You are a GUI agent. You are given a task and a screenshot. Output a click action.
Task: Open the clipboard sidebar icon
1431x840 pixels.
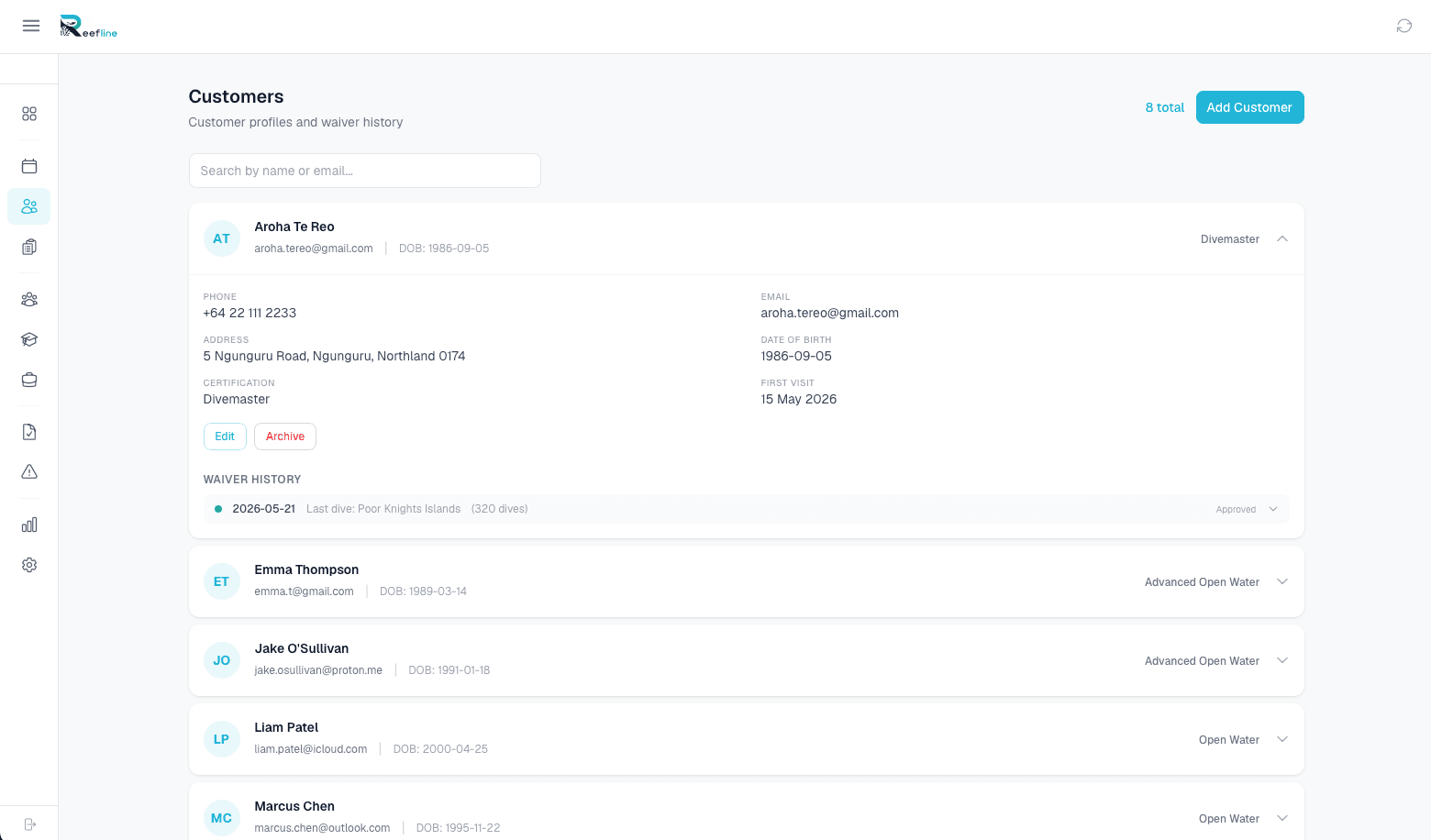[x=29, y=247]
